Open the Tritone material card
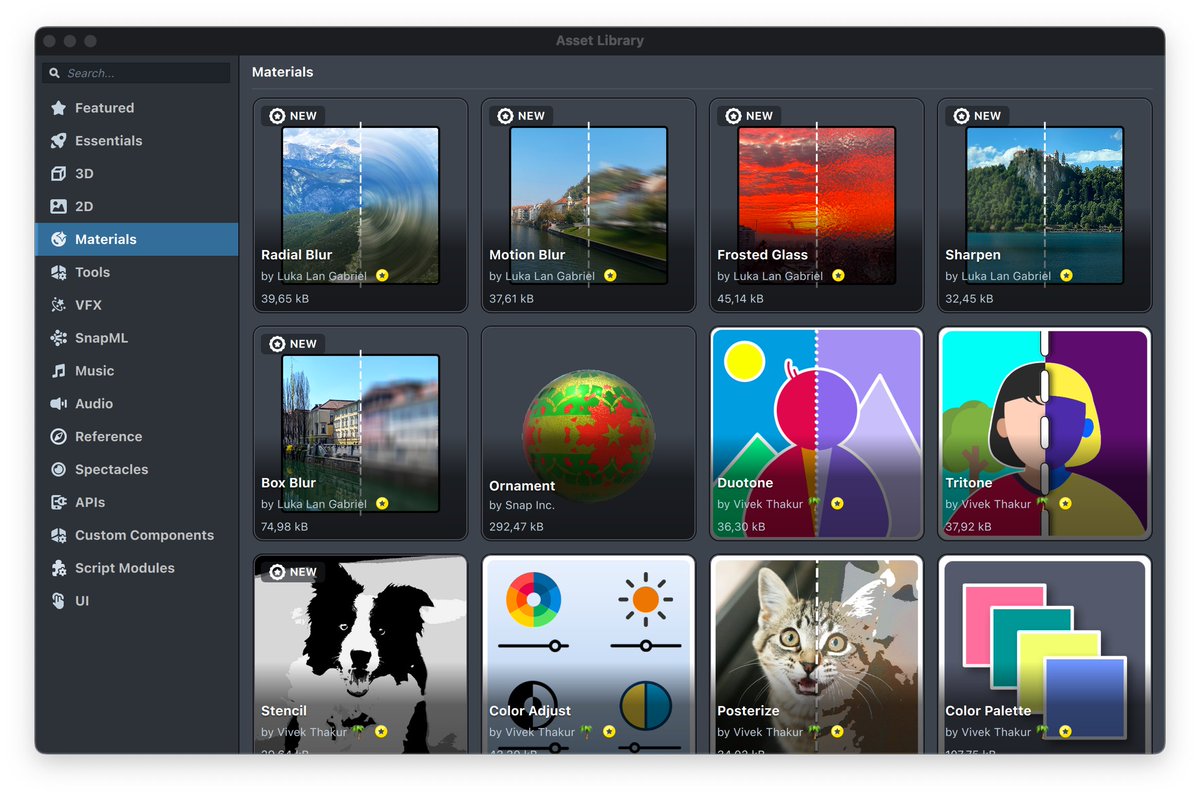This screenshot has width=1200, height=797. [x=1044, y=433]
